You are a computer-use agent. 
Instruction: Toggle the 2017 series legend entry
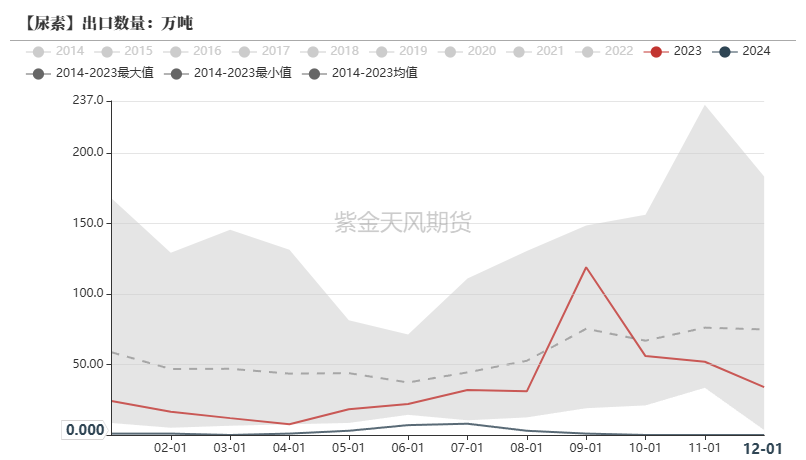click(x=261, y=51)
